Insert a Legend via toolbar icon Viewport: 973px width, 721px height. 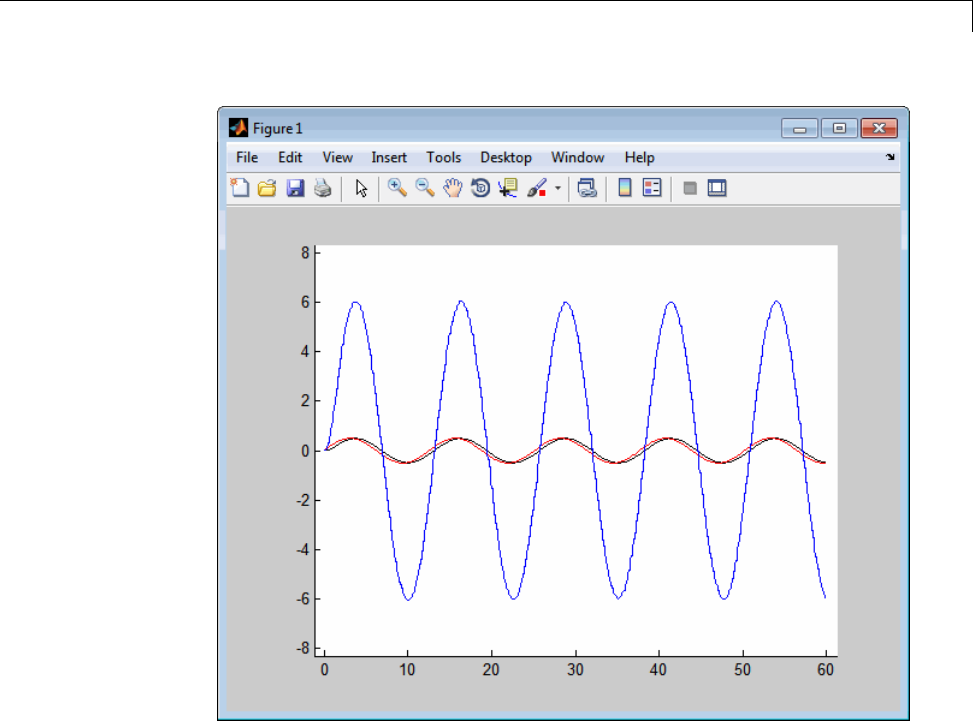(652, 187)
